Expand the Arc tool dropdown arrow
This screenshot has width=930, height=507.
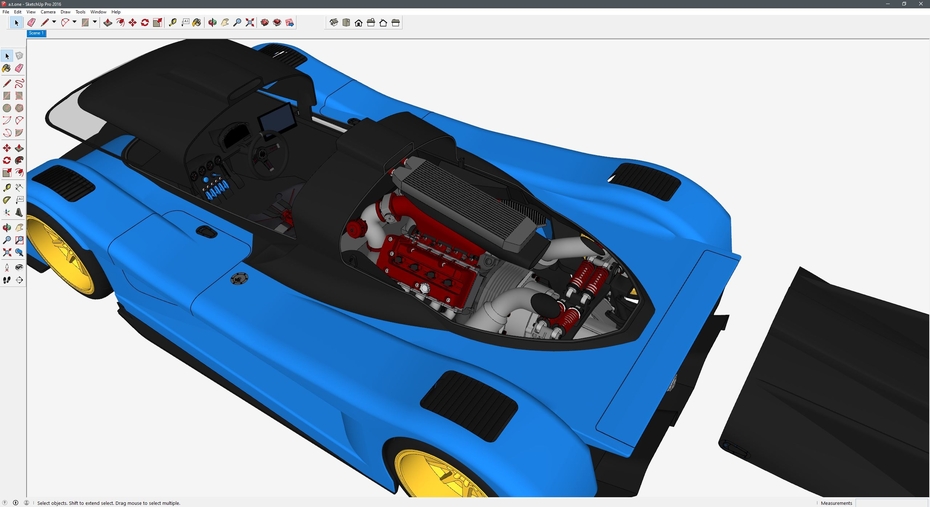tap(75, 22)
